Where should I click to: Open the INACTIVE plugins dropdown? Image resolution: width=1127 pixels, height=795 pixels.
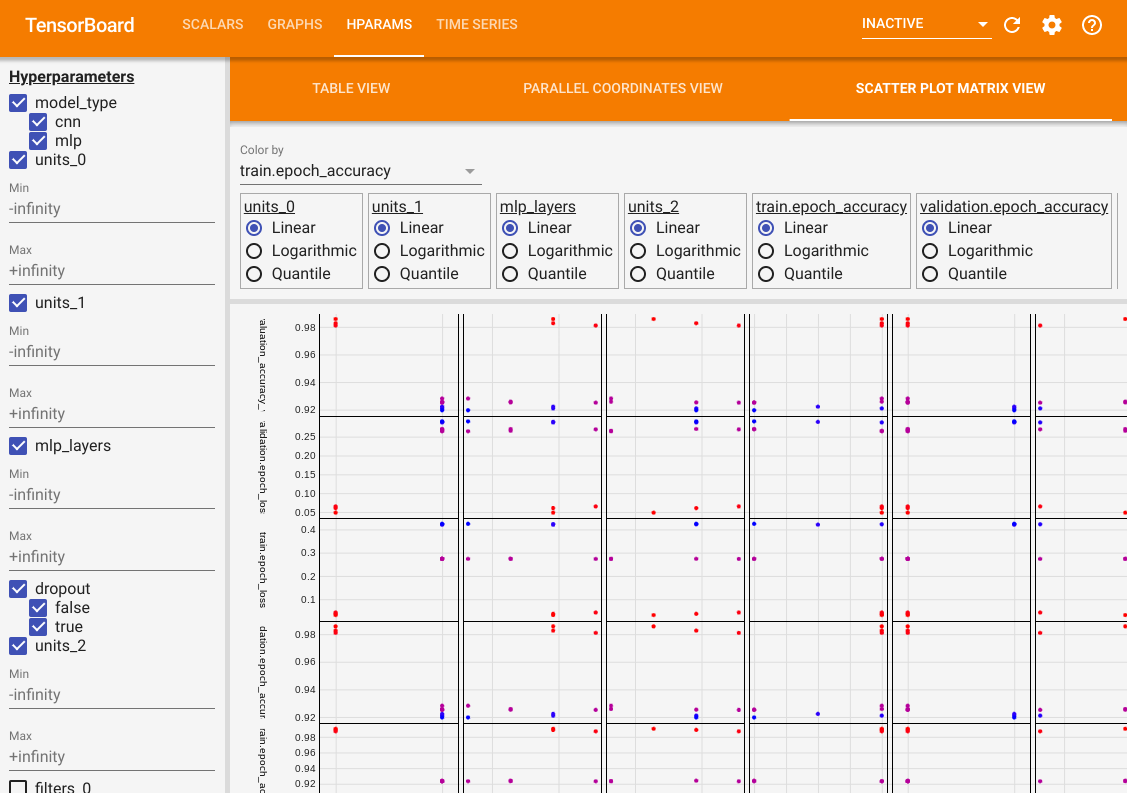coord(926,24)
